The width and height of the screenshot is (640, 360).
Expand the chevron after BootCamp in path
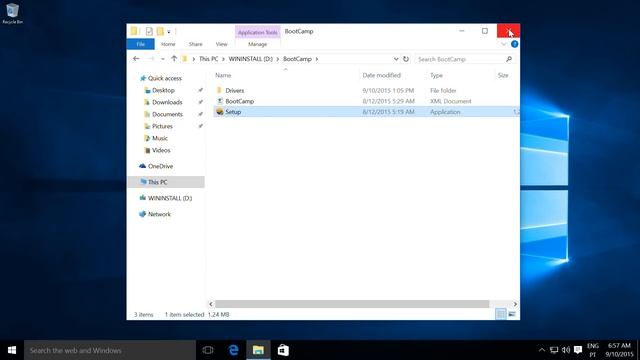pos(317,59)
